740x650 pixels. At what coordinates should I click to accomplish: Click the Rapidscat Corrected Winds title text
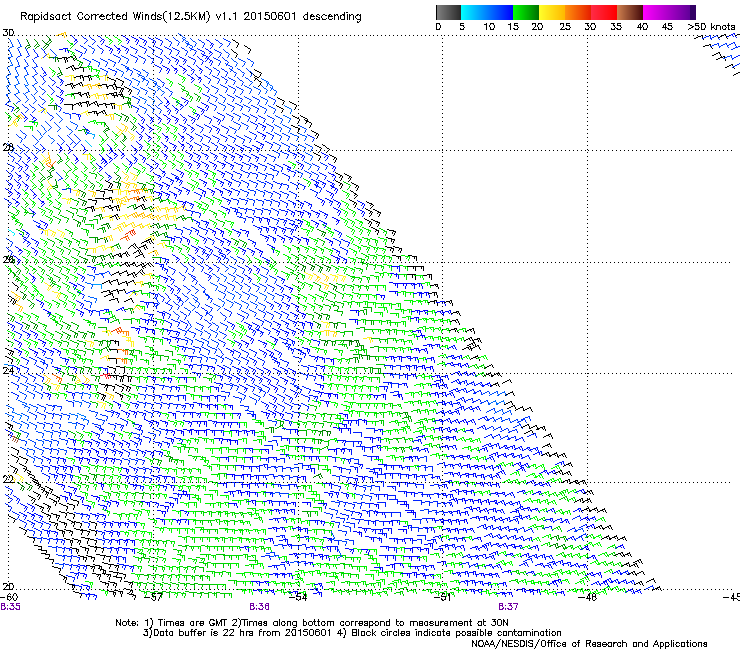191,17
